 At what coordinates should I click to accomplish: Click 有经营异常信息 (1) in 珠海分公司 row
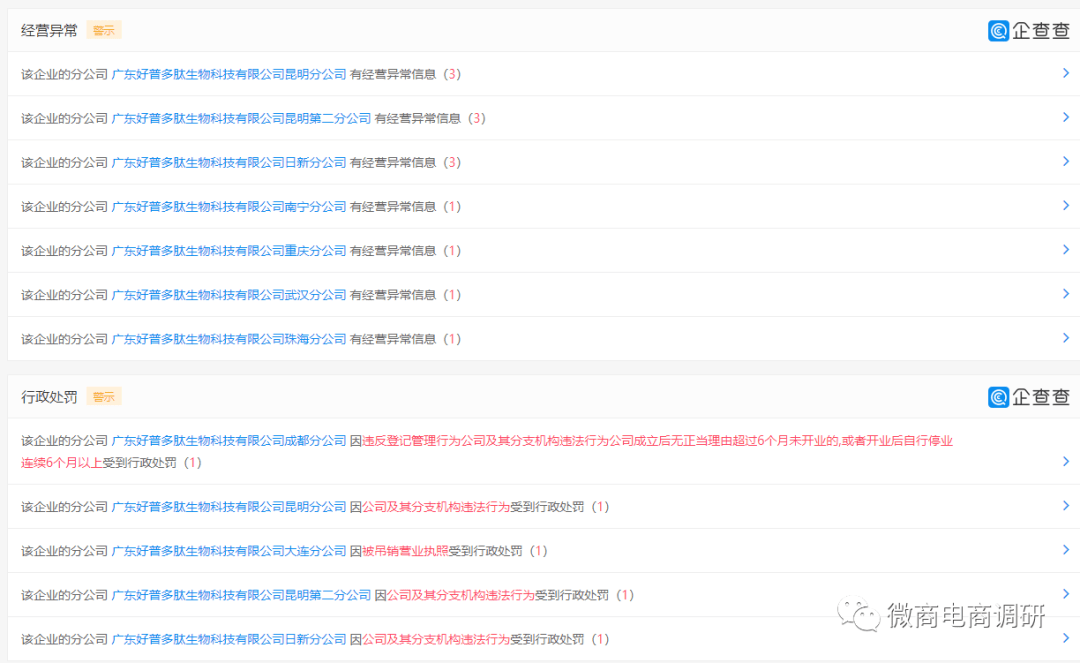406,338
